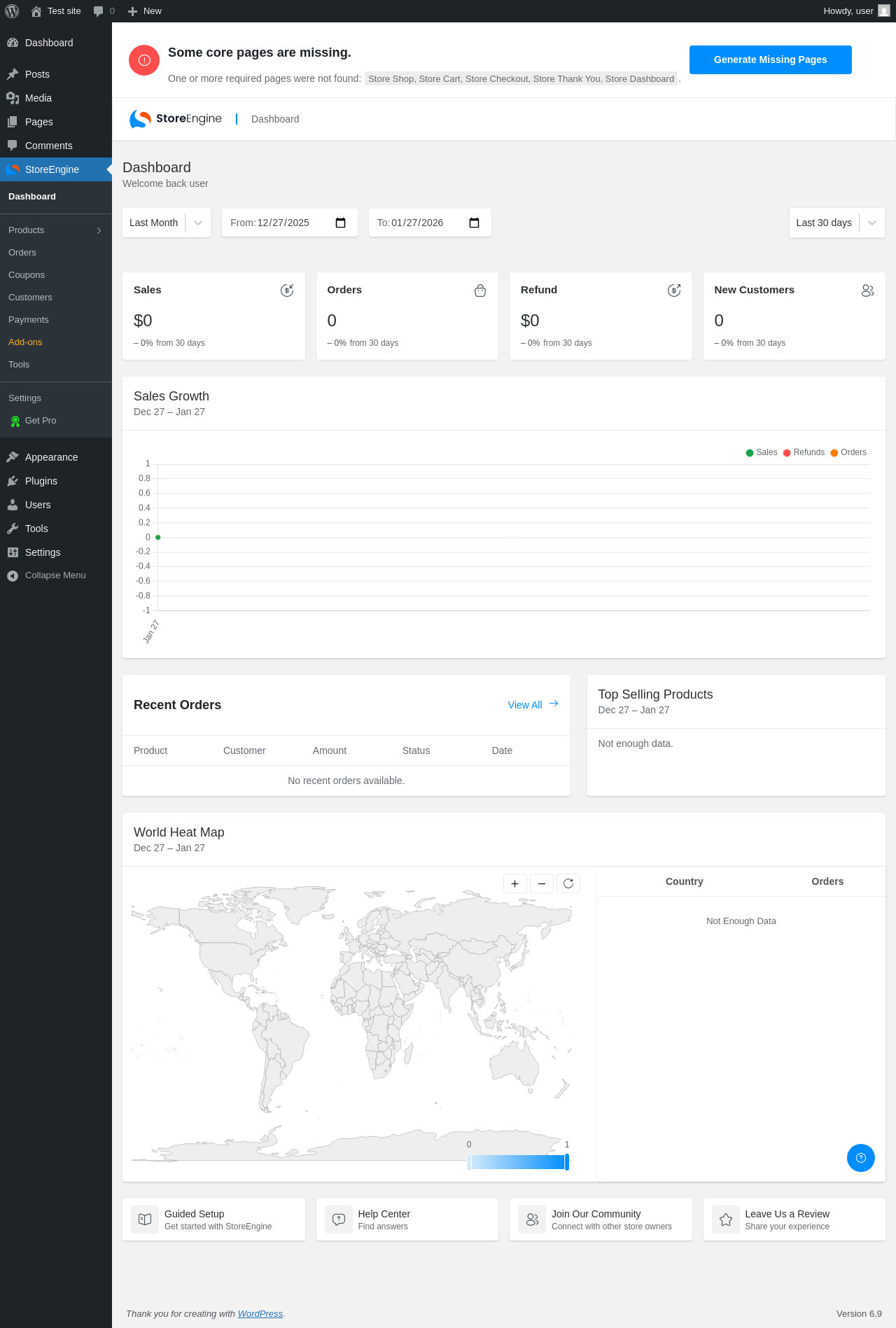This screenshot has width=896, height=1328.
Task: Toggle the Refunds series in chart legend
Action: coord(804,452)
